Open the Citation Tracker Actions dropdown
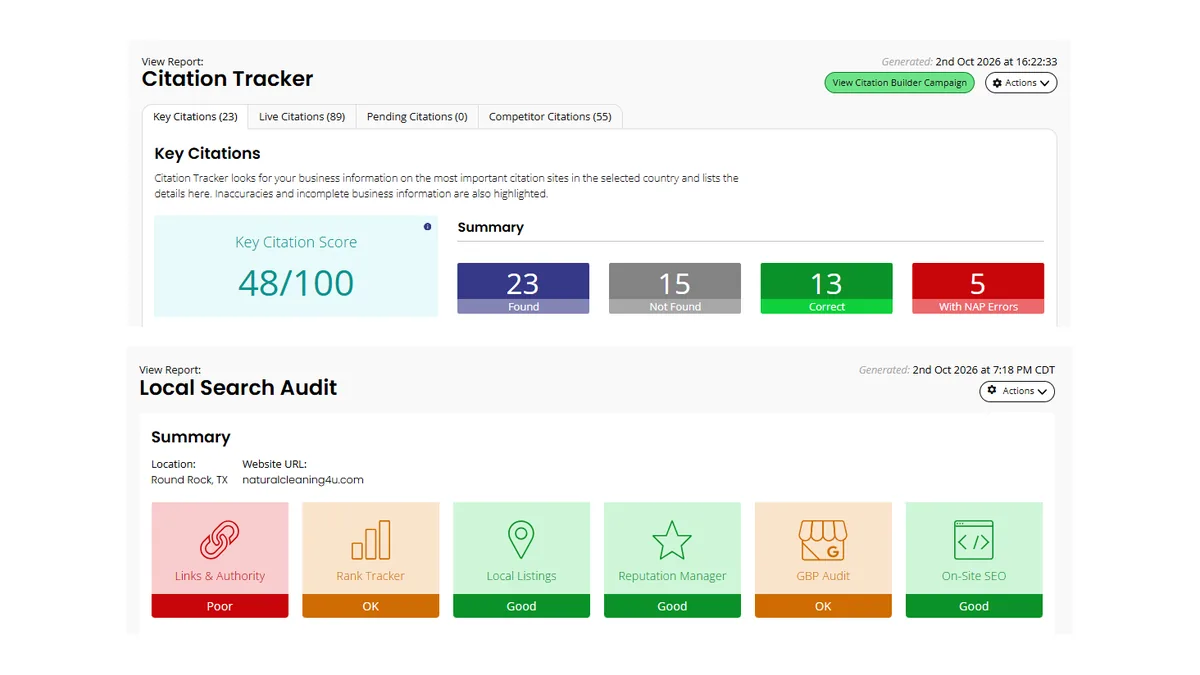Image resolution: width=1200 pixels, height=675 pixels. [1021, 83]
